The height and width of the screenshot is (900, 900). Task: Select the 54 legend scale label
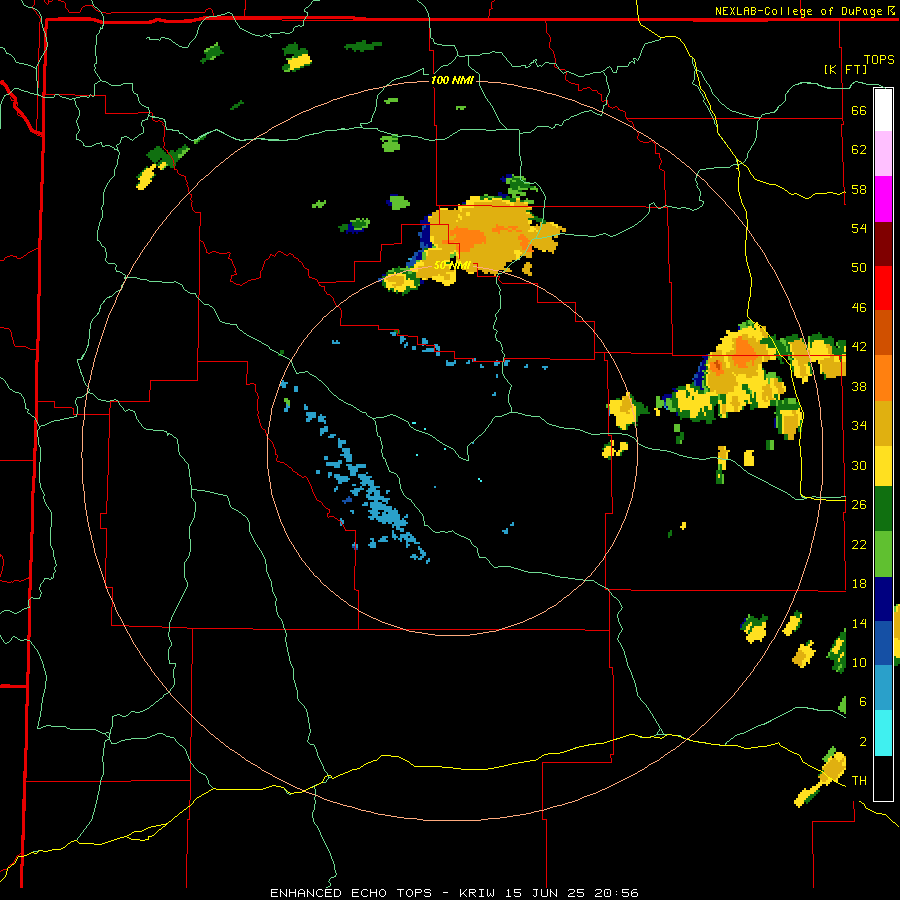tap(859, 228)
